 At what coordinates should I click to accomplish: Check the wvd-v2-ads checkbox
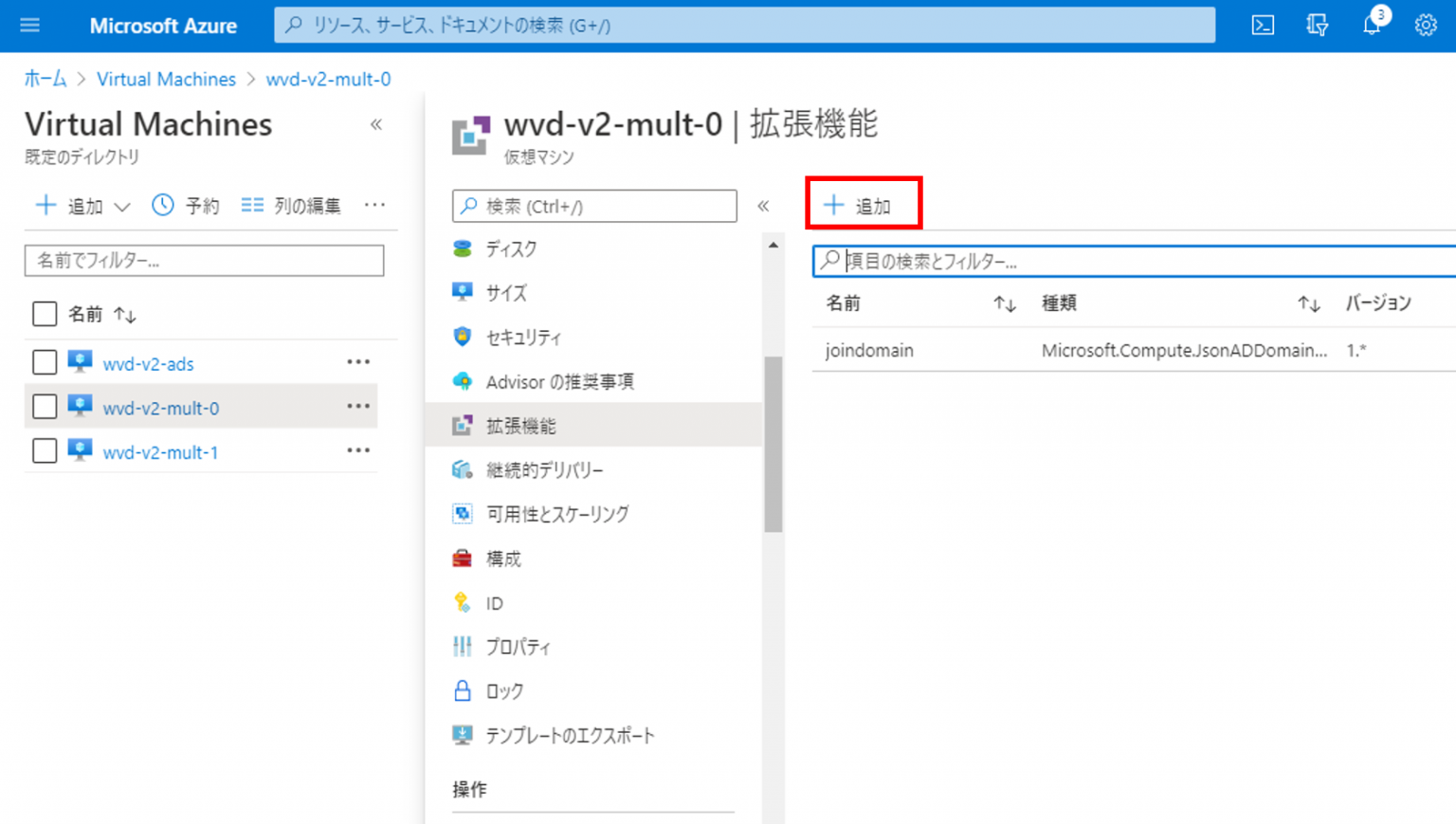(x=44, y=361)
